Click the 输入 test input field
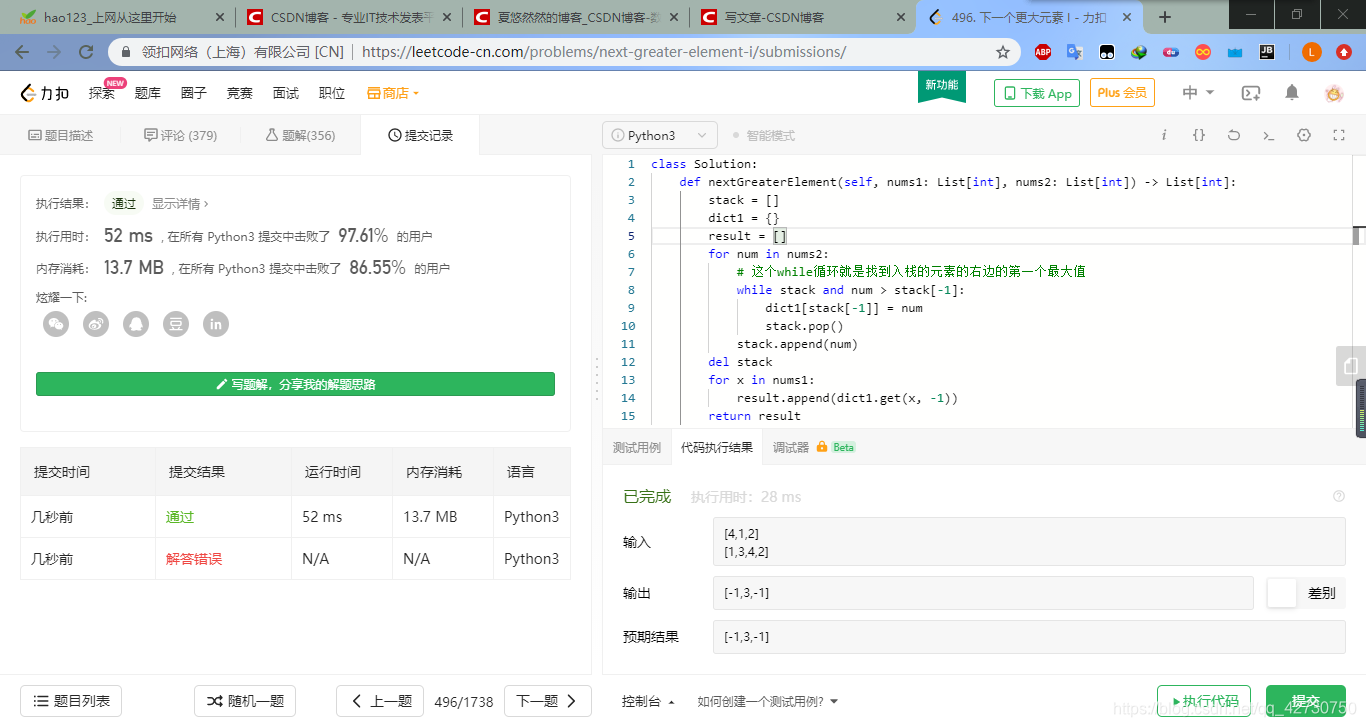 pyautogui.click(x=1029, y=542)
